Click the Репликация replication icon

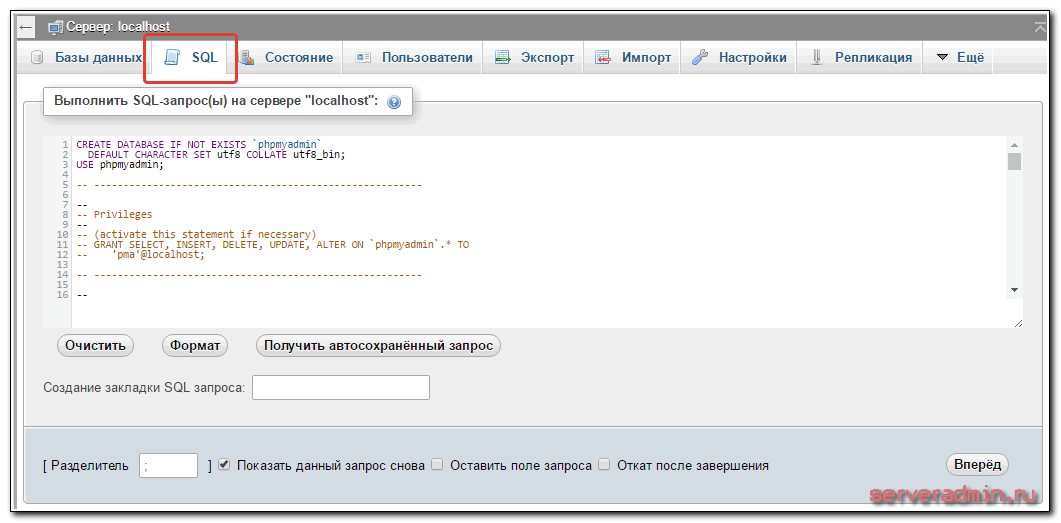point(816,58)
